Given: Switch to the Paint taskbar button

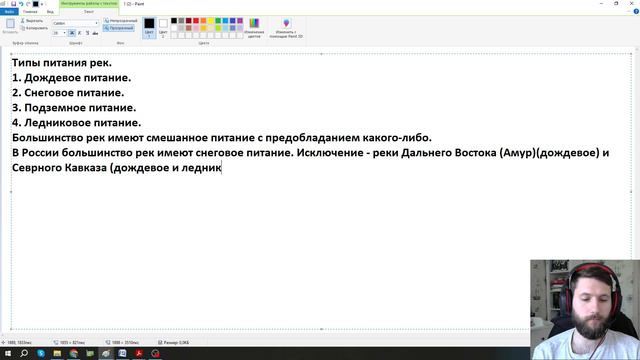Looking at the screenshot, I should pyautogui.click(x=106, y=353).
